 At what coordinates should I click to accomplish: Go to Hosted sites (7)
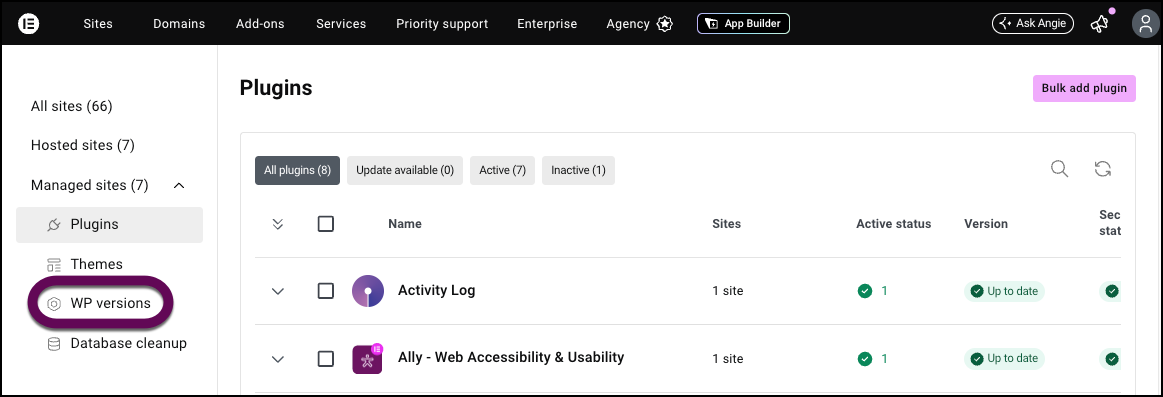point(82,145)
